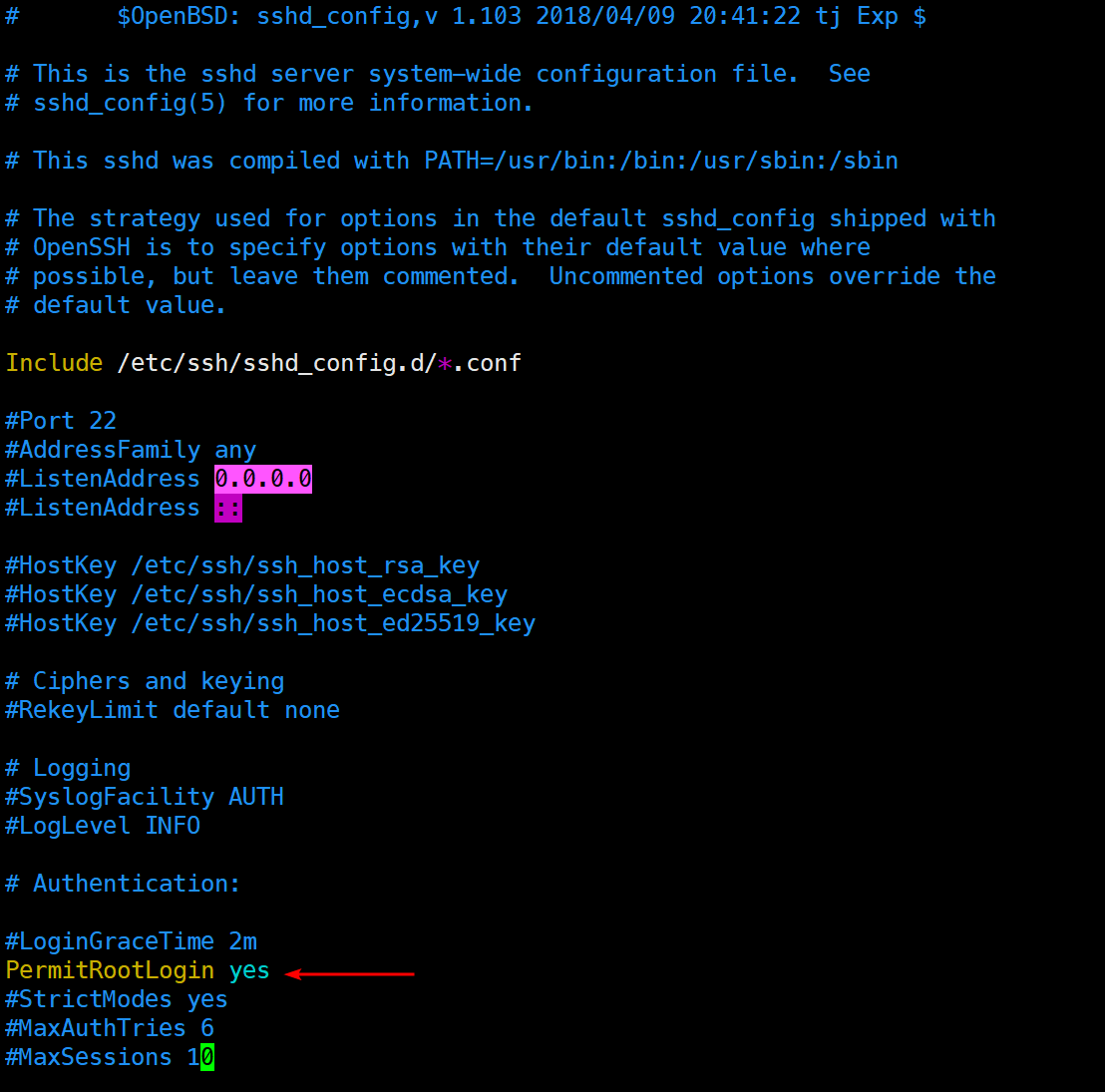This screenshot has width=1105, height=1092.
Task: Select the ssh_host_ed25519_key HostKey line
Action: [270, 623]
